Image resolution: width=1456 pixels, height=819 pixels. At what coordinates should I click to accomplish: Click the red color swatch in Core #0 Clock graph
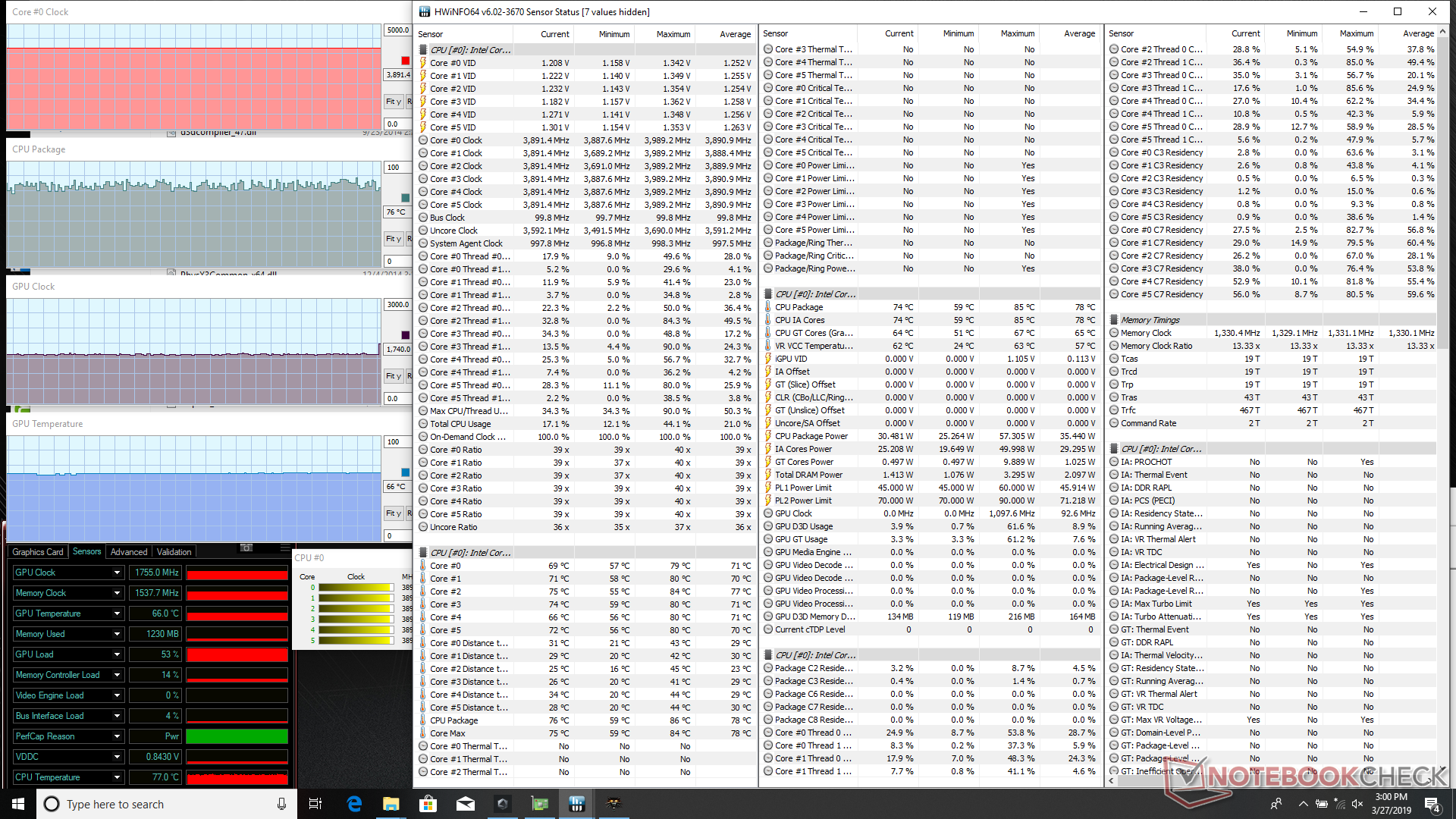pos(405,61)
